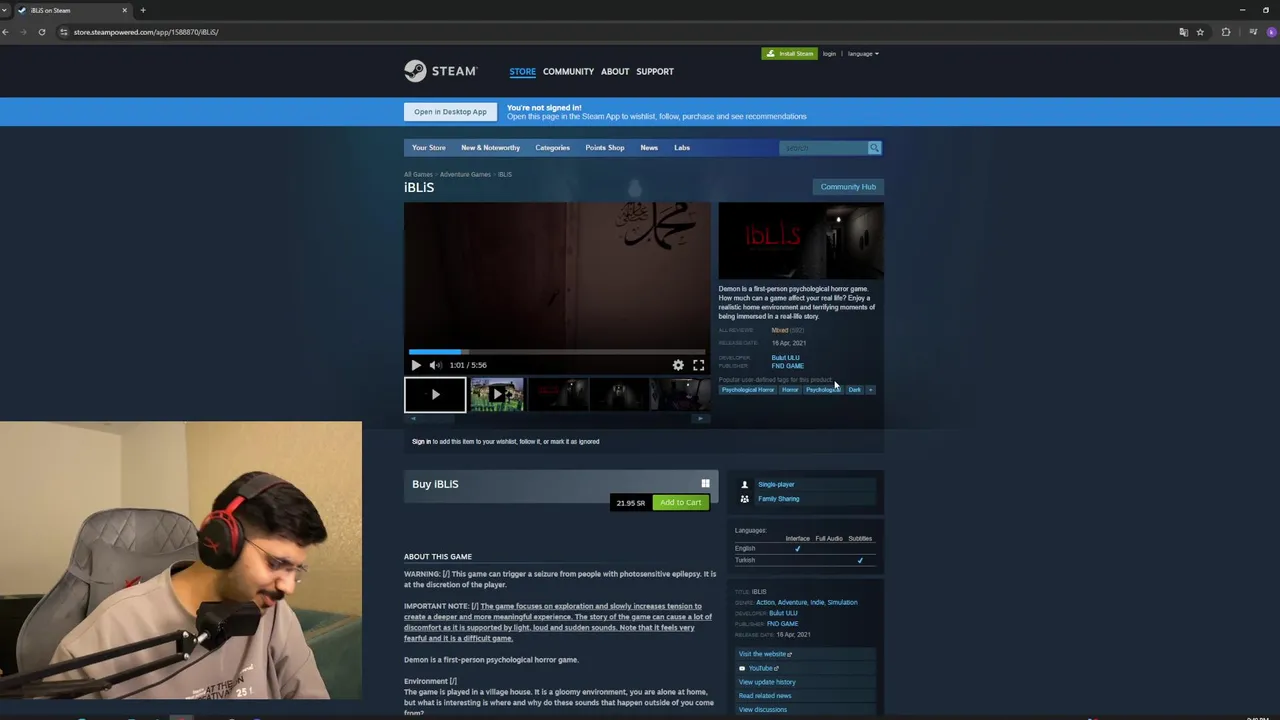The height and width of the screenshot is (720, 1280).
Task: Add iBLiS to cart
Action: (680, 503)
